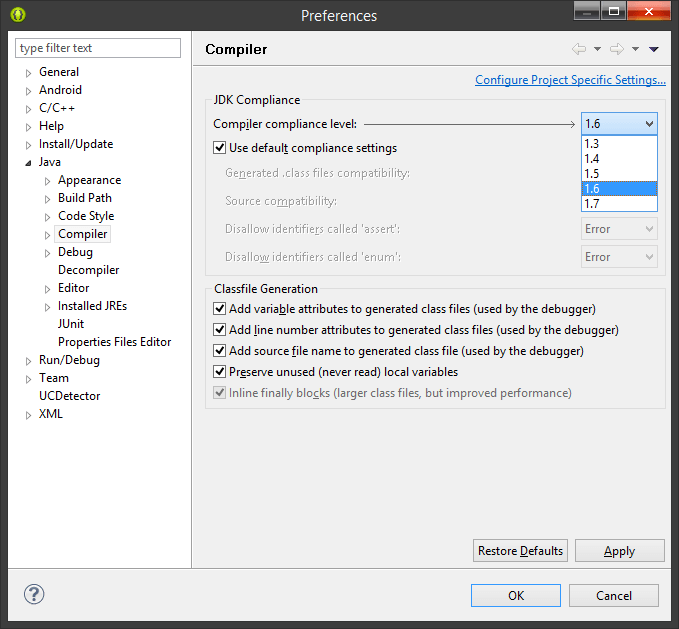The width and height of the screenshot is (679, 629).
Task: Expand the Build Path subtree
Action: click(47, 199)
